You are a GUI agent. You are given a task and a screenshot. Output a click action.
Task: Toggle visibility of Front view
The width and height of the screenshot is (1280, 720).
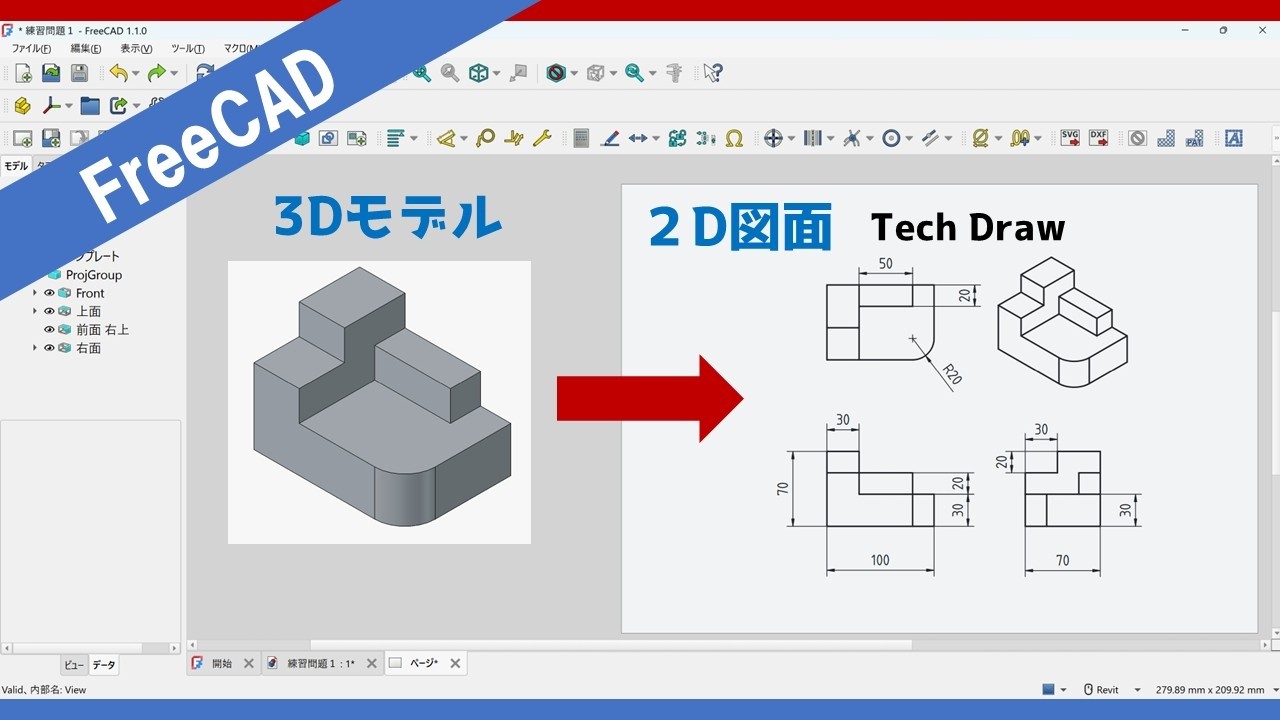tap(49, 293)
